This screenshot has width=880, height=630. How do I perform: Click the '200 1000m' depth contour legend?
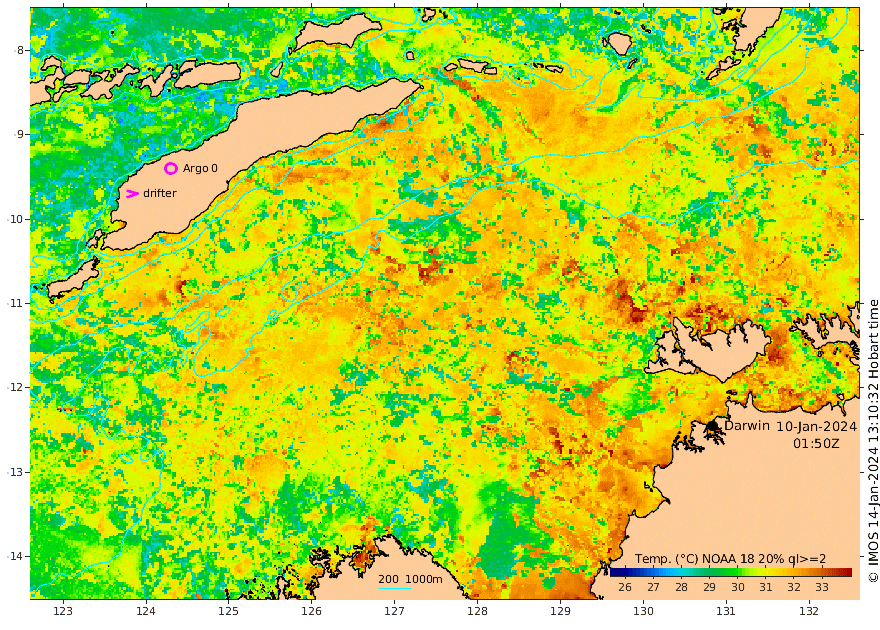pos(410,580)
